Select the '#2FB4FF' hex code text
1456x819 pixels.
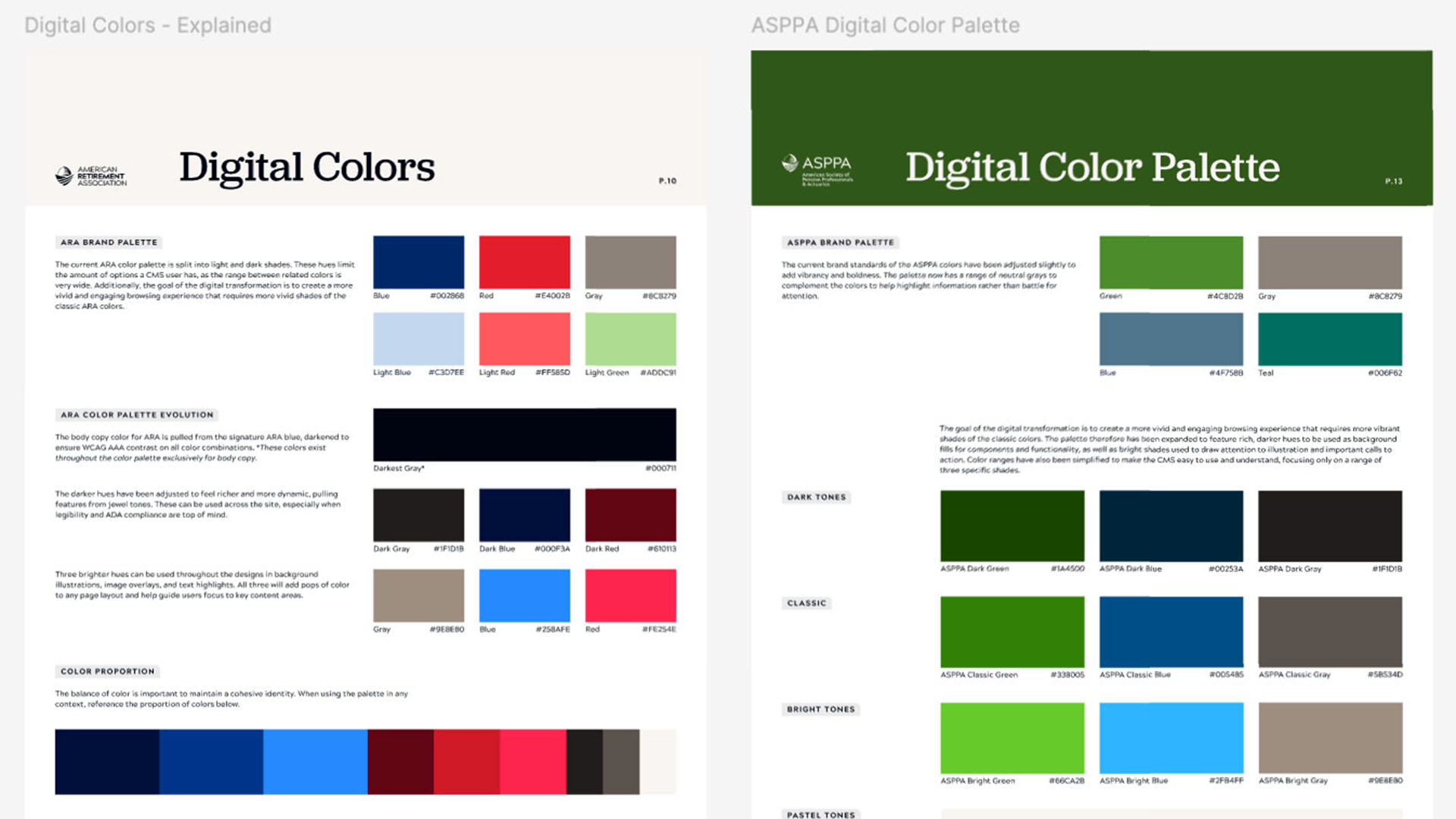(x=1226, y=781)
